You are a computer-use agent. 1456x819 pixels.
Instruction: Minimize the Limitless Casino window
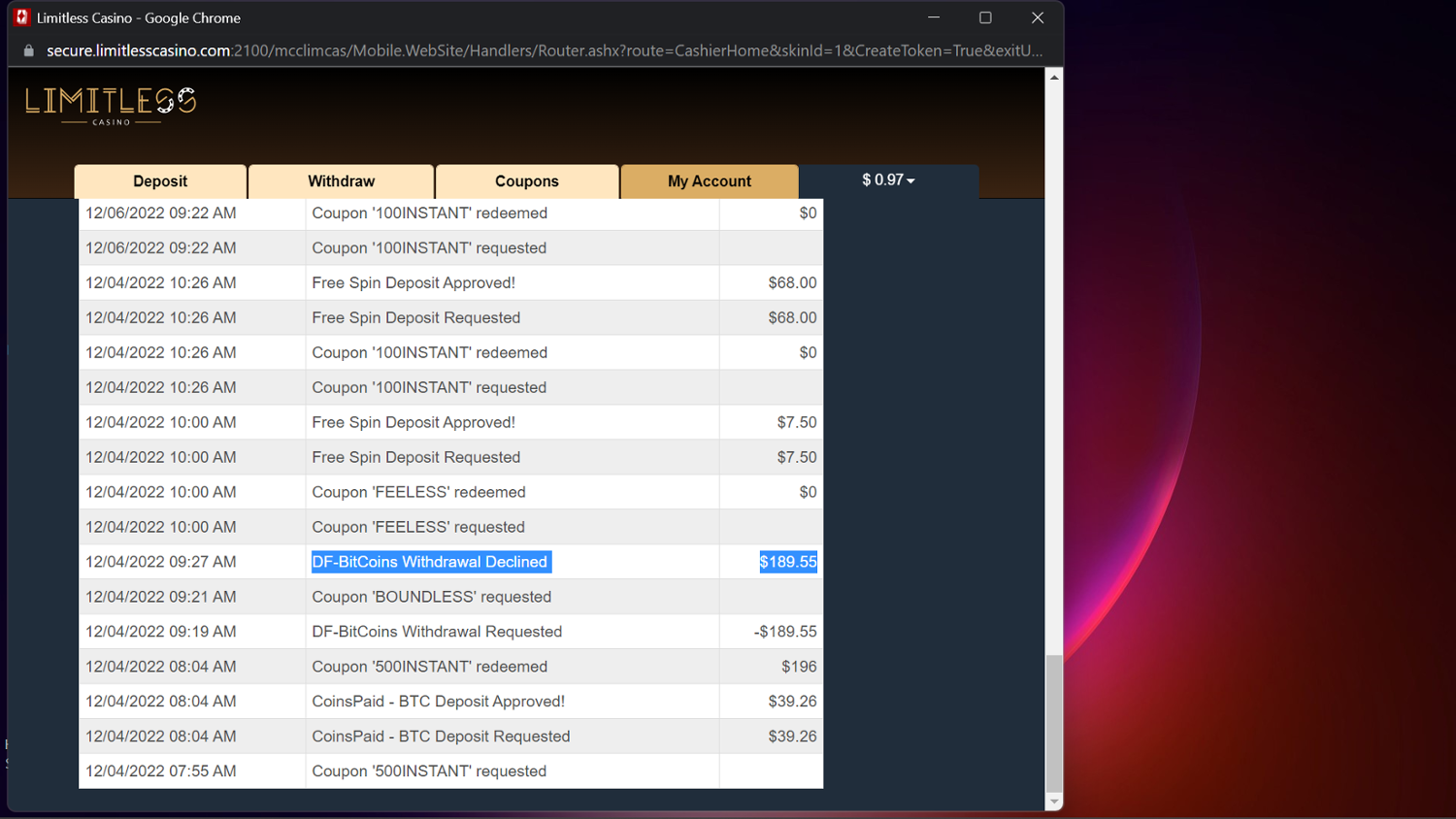(x=934, y=17)
